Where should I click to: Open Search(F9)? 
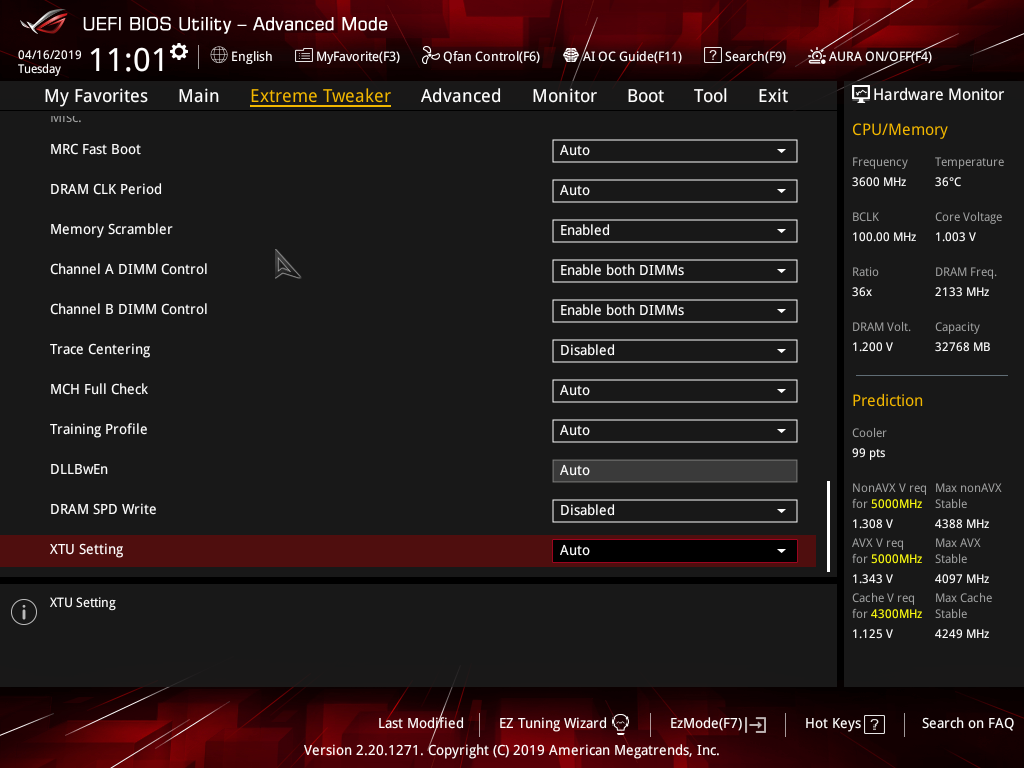tap(745, 56)
